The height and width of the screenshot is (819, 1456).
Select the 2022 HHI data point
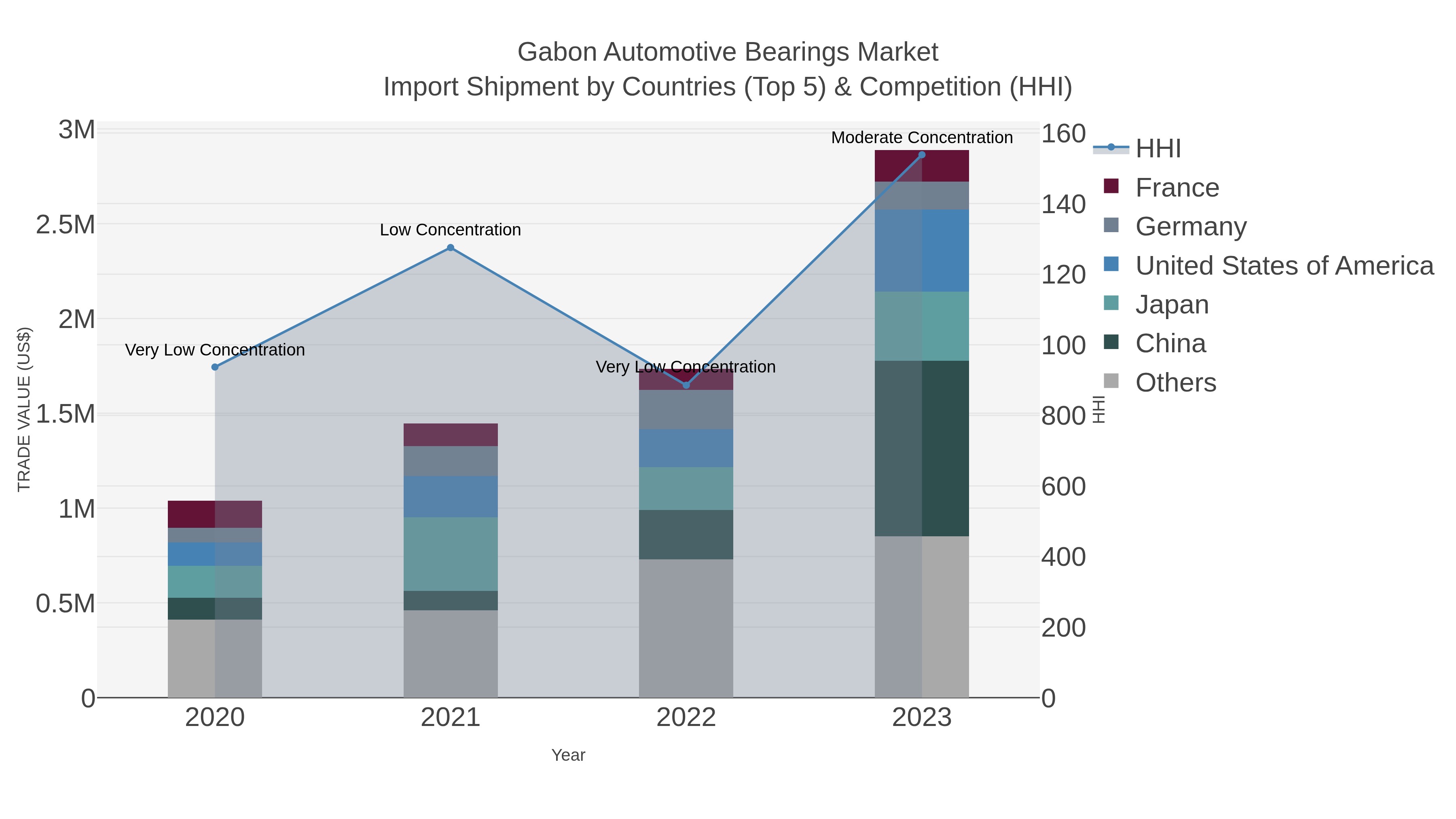click(x=686, y=385)
